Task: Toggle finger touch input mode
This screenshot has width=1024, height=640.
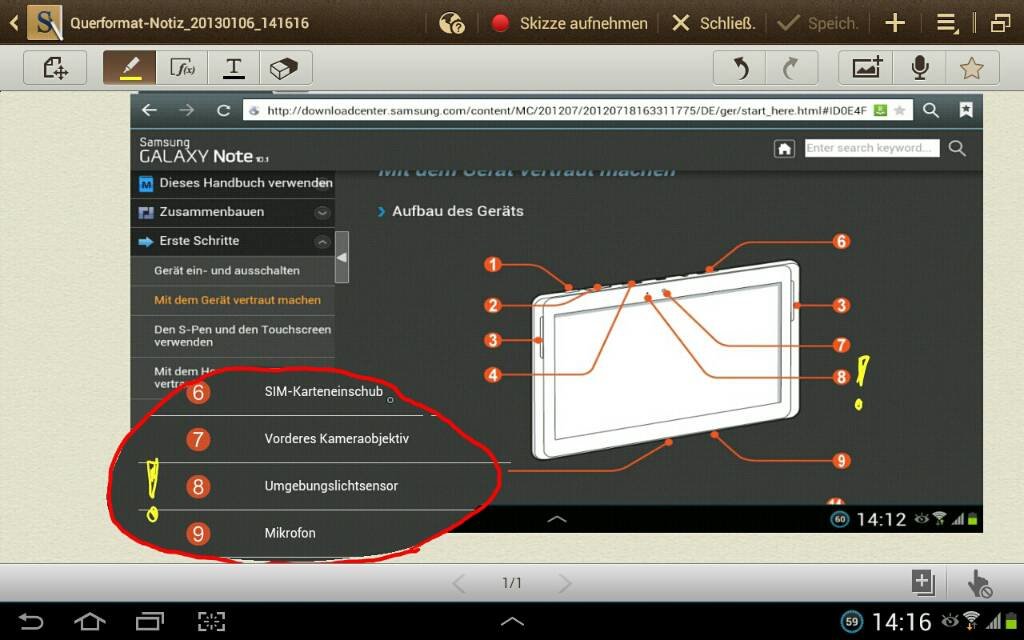Action: click(x=979, y=583)
